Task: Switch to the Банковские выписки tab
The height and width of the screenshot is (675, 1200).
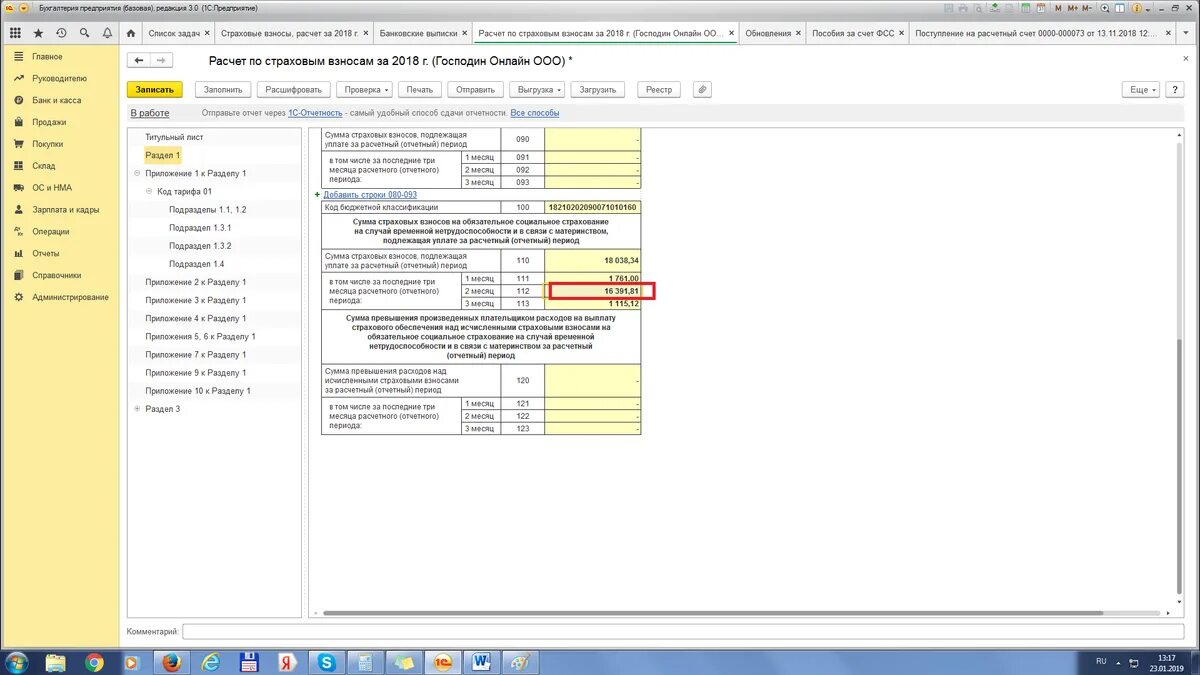Action: click(x=418, y=33)
